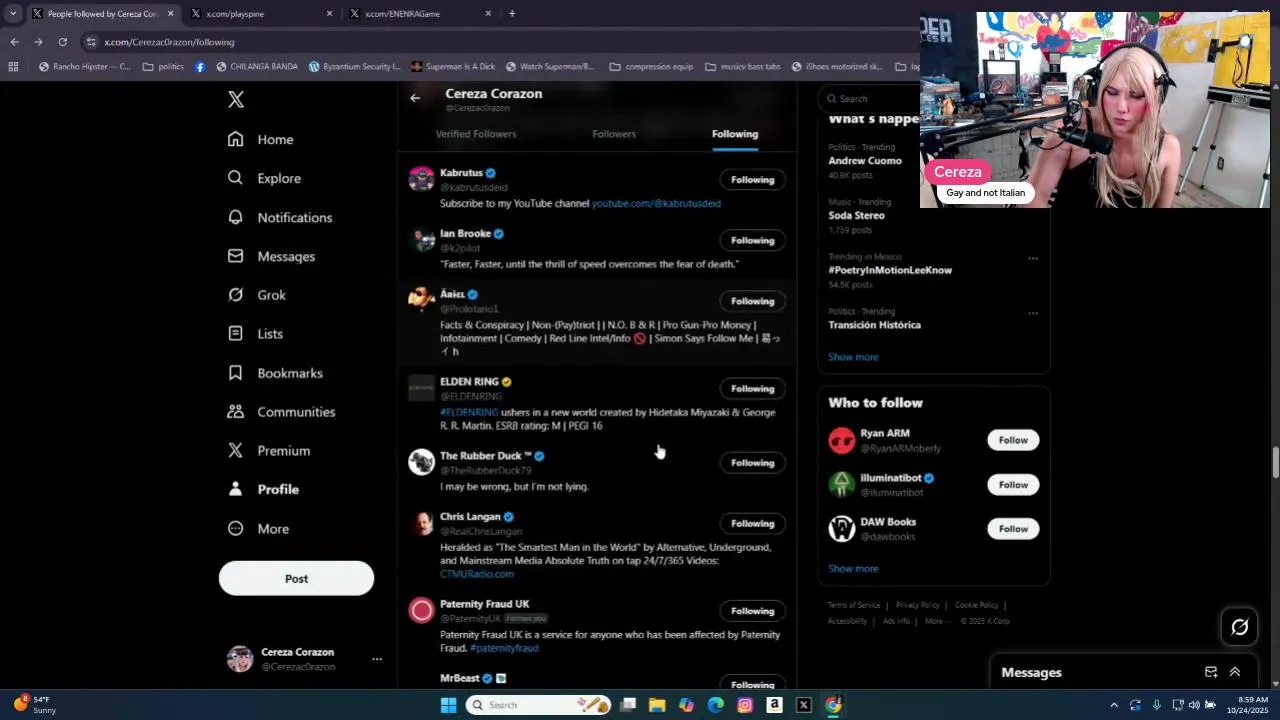Viewport: 1280px width, 720px height.
Task: Click the back arrow beside Cereza Corazon
Action: tap(415, 98)
